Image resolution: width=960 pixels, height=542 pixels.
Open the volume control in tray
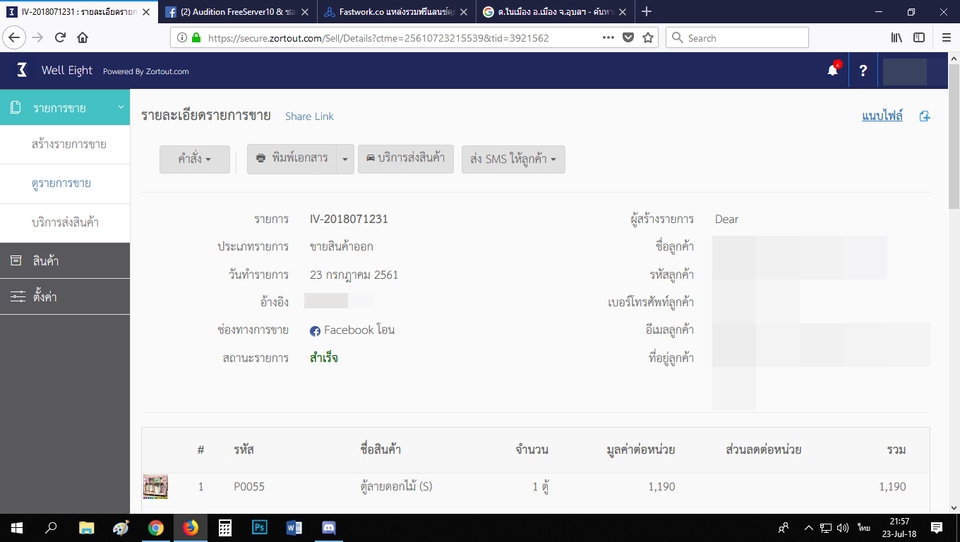tap(843, 527)
